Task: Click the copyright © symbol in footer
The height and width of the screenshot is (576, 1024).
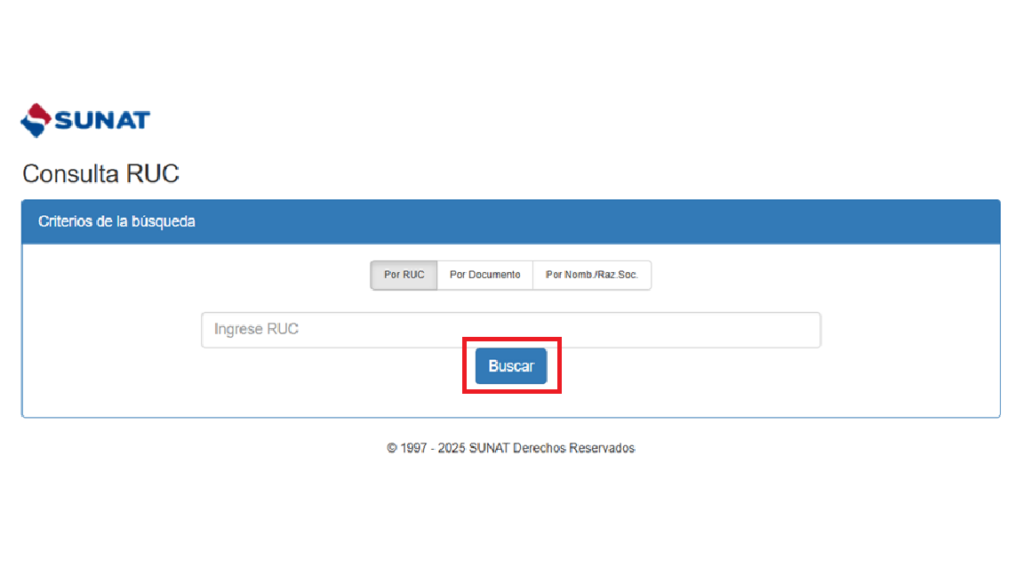Action: pos(392,448)
